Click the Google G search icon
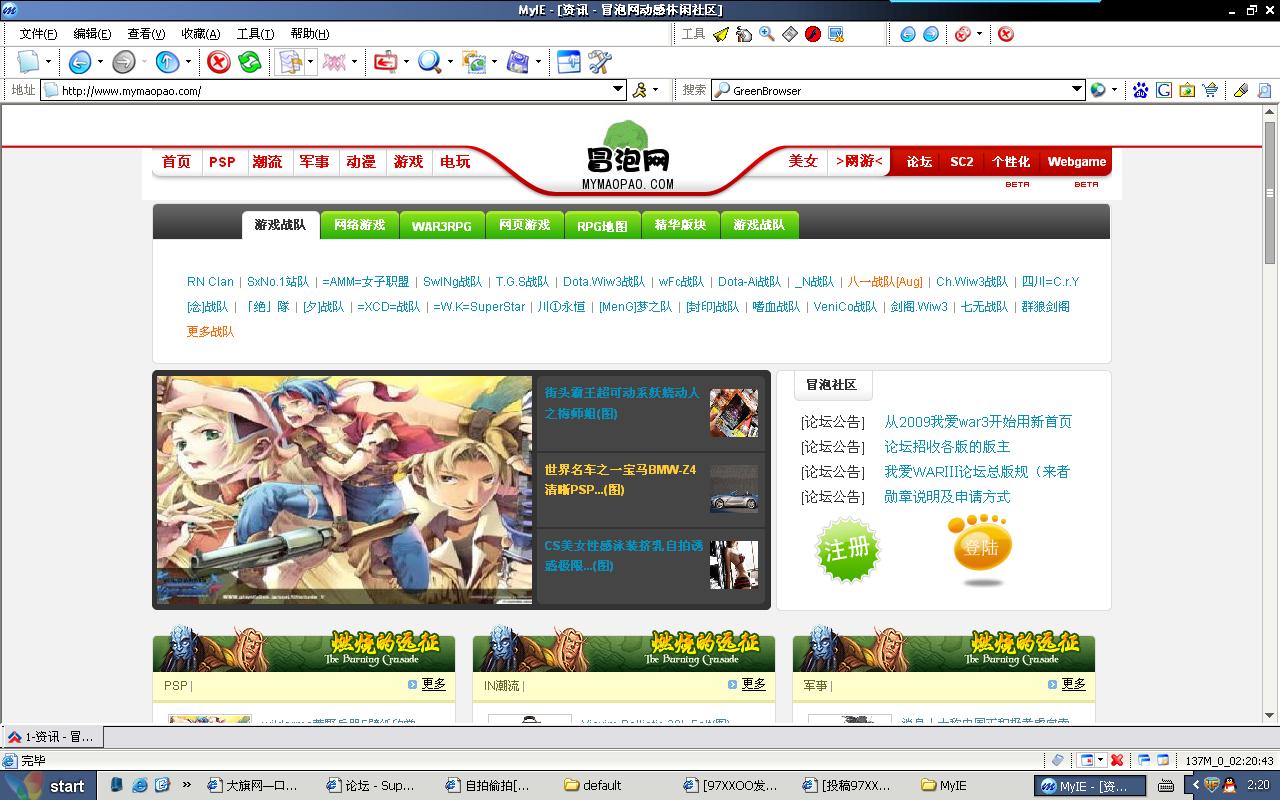 (1164, 90)
